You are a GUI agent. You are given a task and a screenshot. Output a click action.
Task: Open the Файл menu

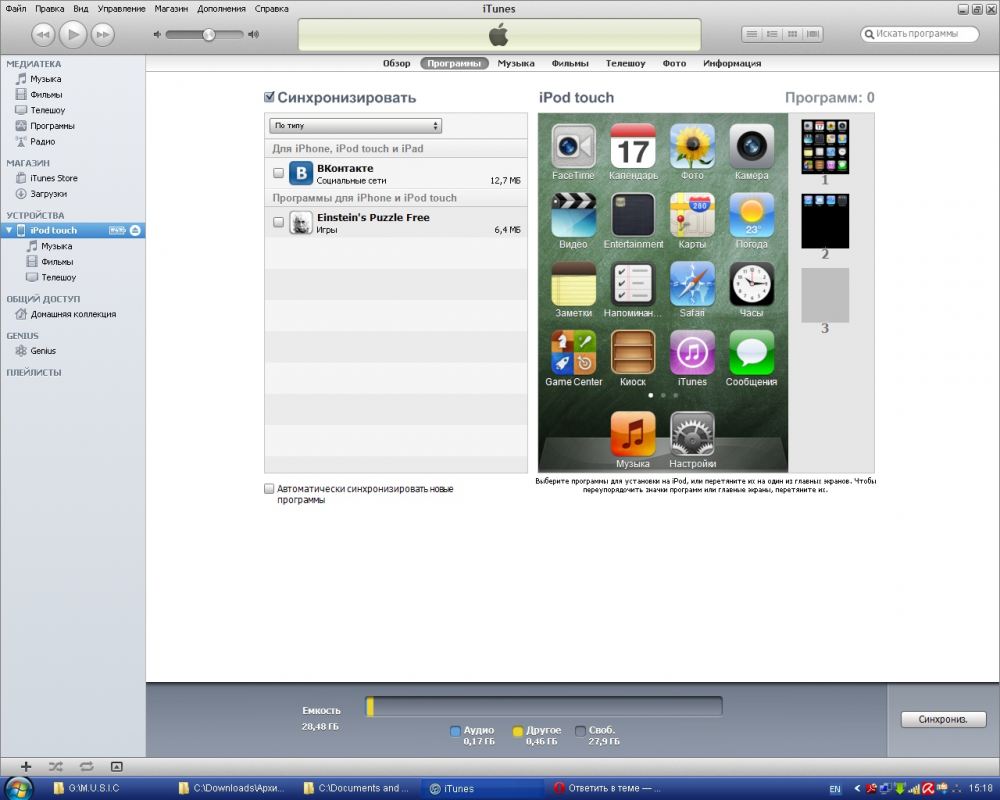pos(16,9)
